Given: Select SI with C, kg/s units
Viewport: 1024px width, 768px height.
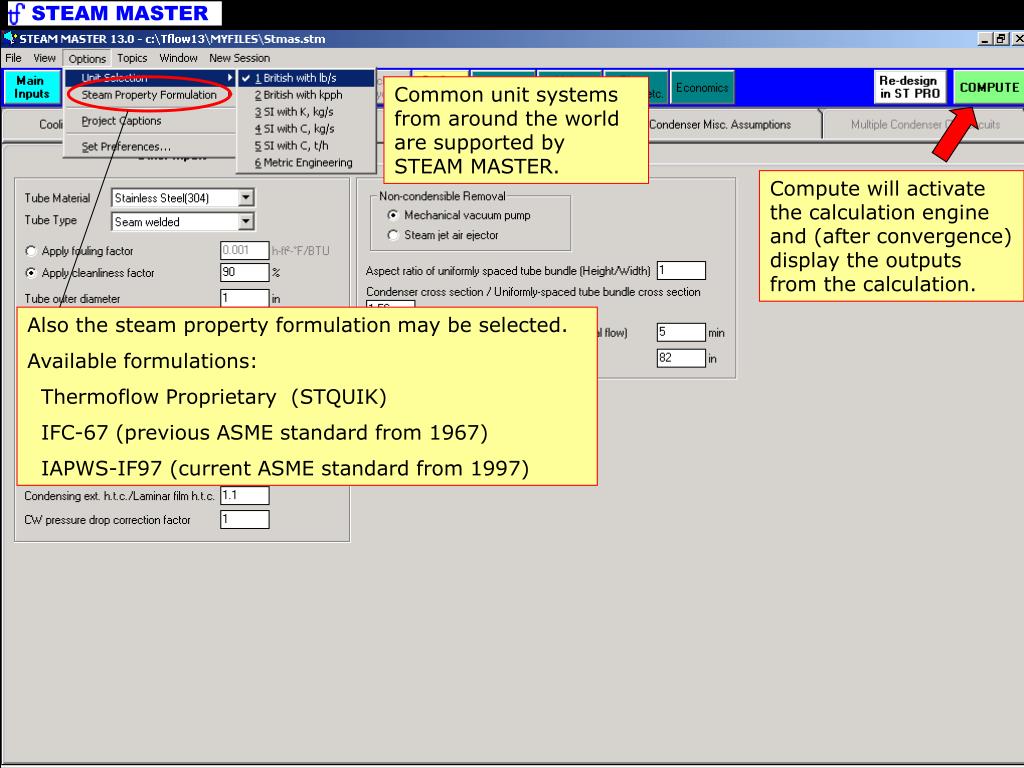Looking at the screenshot, I should (306, 129).
